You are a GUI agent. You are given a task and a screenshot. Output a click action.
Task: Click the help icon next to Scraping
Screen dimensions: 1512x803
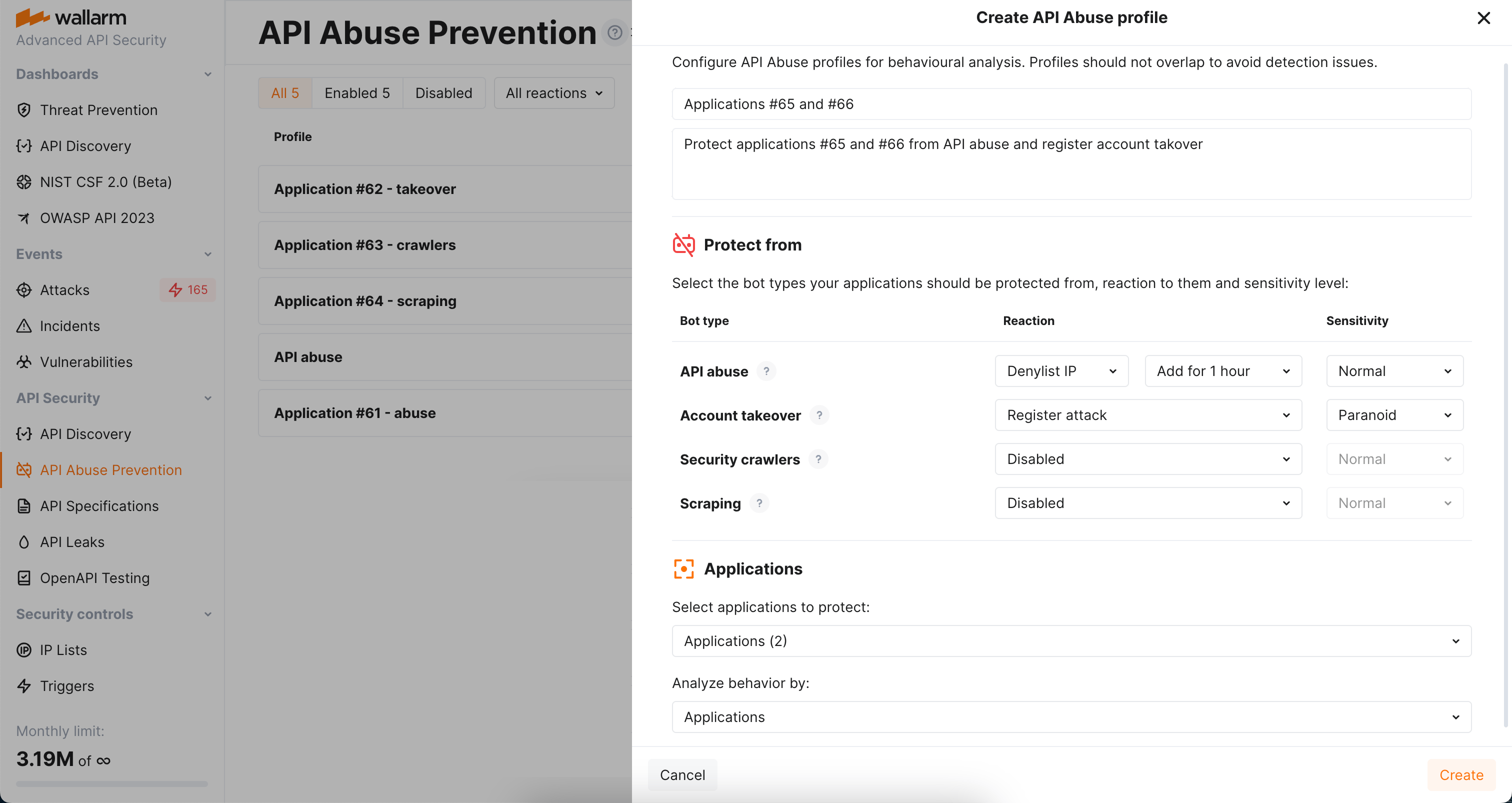coord(759,503)
